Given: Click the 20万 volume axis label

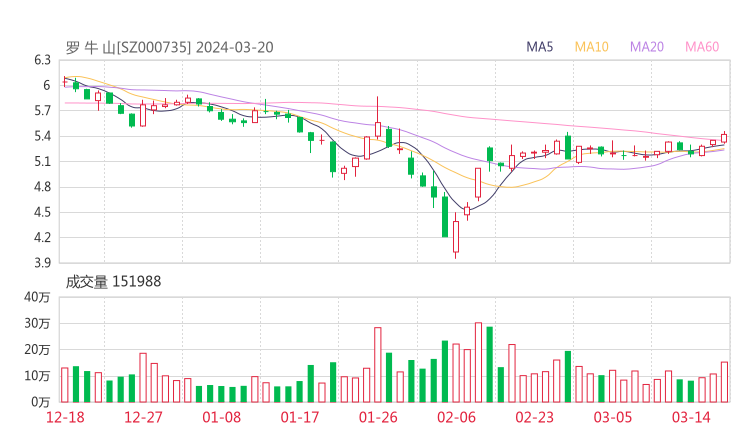Looking at the screenshot, I should pyautogui.click(x=37, y=350).
